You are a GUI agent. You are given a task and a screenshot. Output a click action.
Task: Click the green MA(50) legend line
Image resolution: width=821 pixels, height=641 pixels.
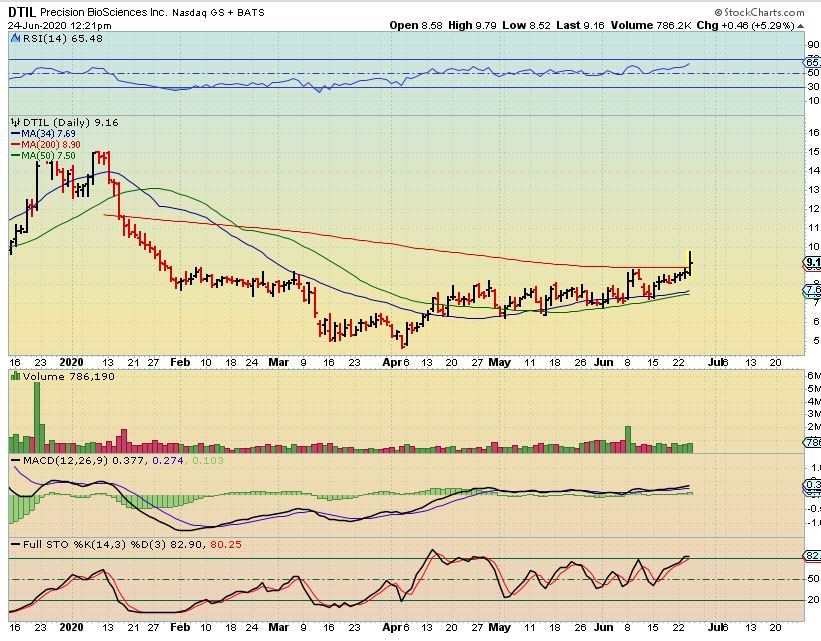[x=16, y=156]
